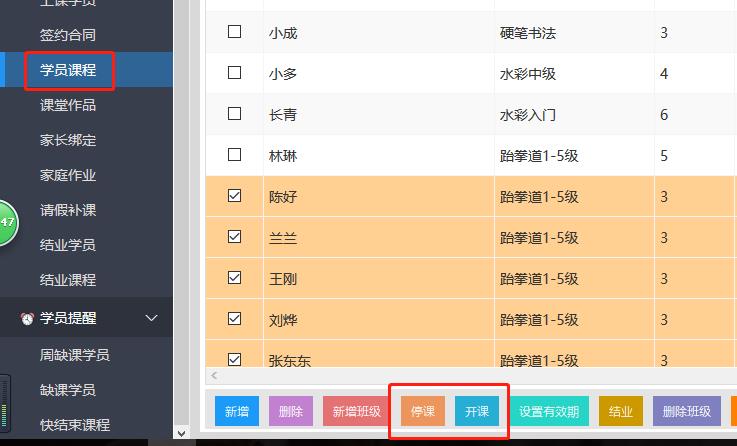The image size is (737, 446).
Task: Select 请假补课 in the left menu
Action: [68, 210]
